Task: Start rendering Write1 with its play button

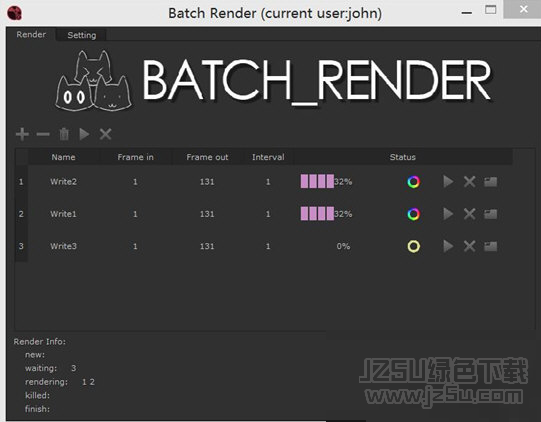Action: tap(448, 214)
